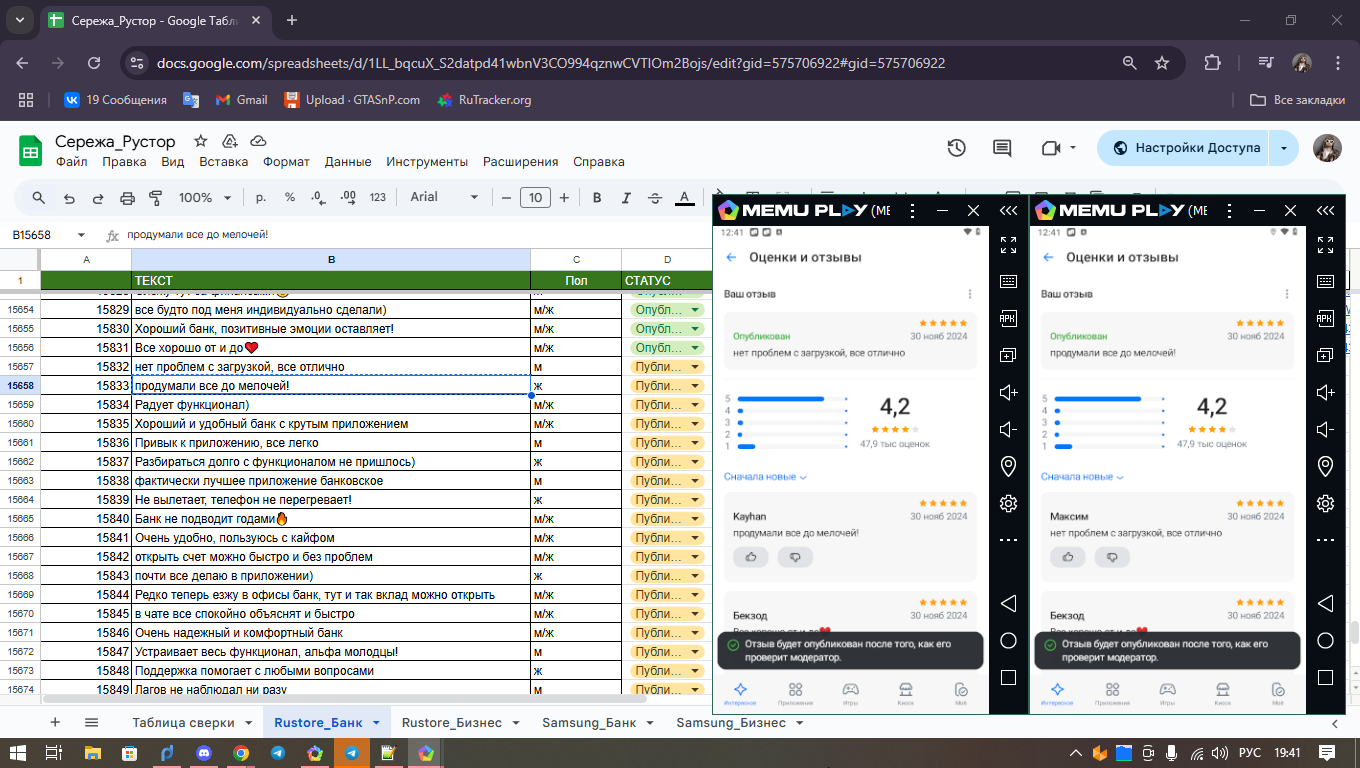
Task: Click the Sheets home logo
Action: tap(30, 150)
